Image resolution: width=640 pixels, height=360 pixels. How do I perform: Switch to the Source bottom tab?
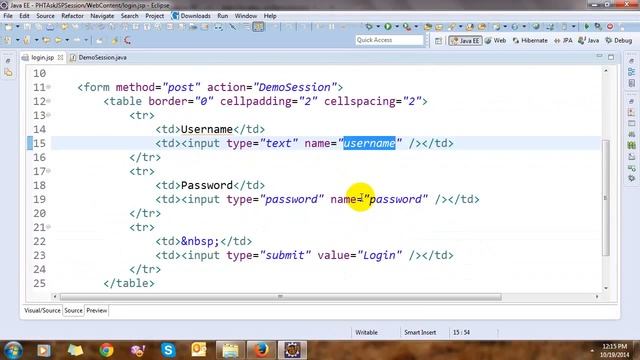[x=73, y=311]
